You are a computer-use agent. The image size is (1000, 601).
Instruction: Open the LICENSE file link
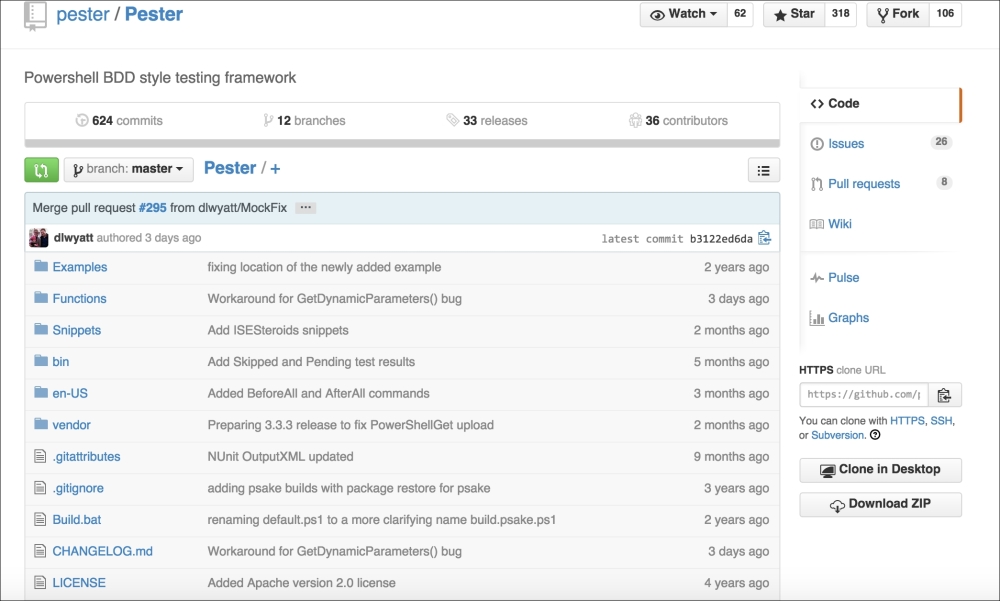79,583
